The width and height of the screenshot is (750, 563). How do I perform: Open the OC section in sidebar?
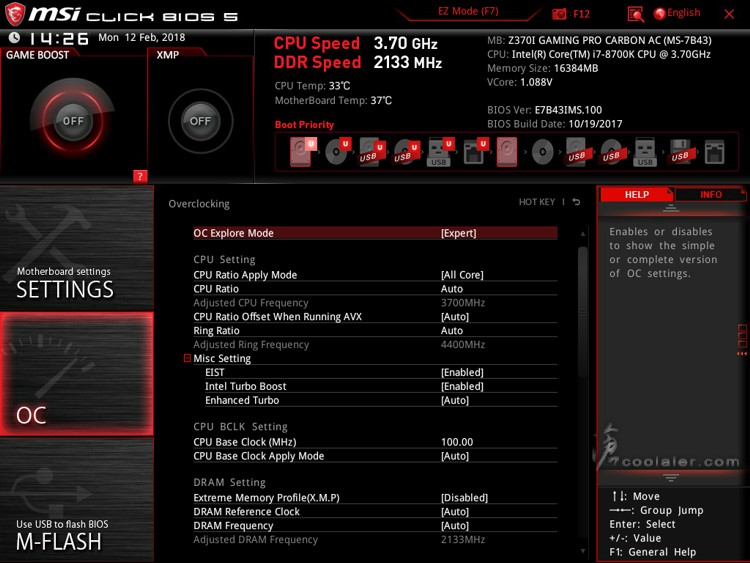tap(77, 374)
